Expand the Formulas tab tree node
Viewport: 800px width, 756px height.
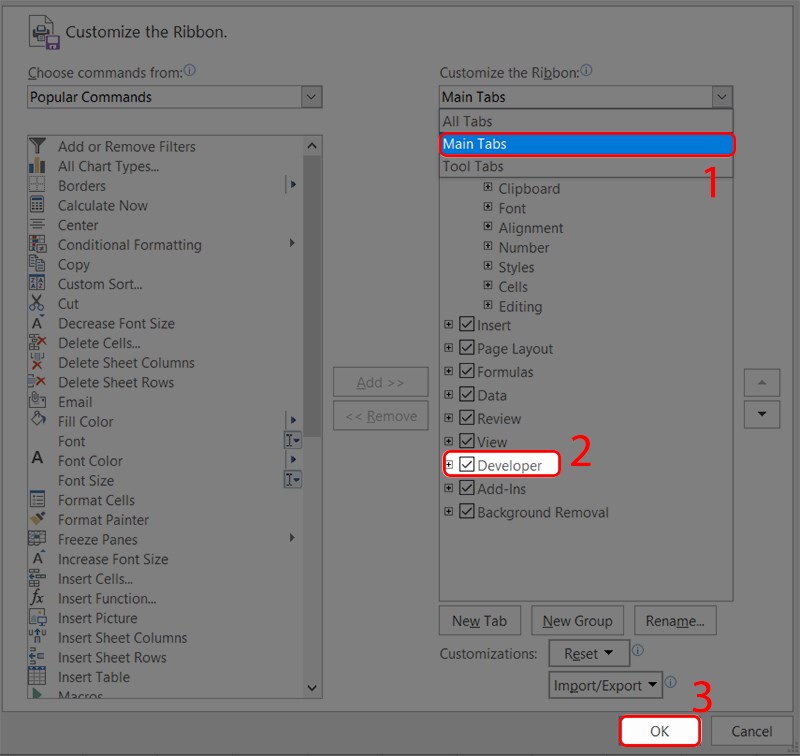coord(448,371)
